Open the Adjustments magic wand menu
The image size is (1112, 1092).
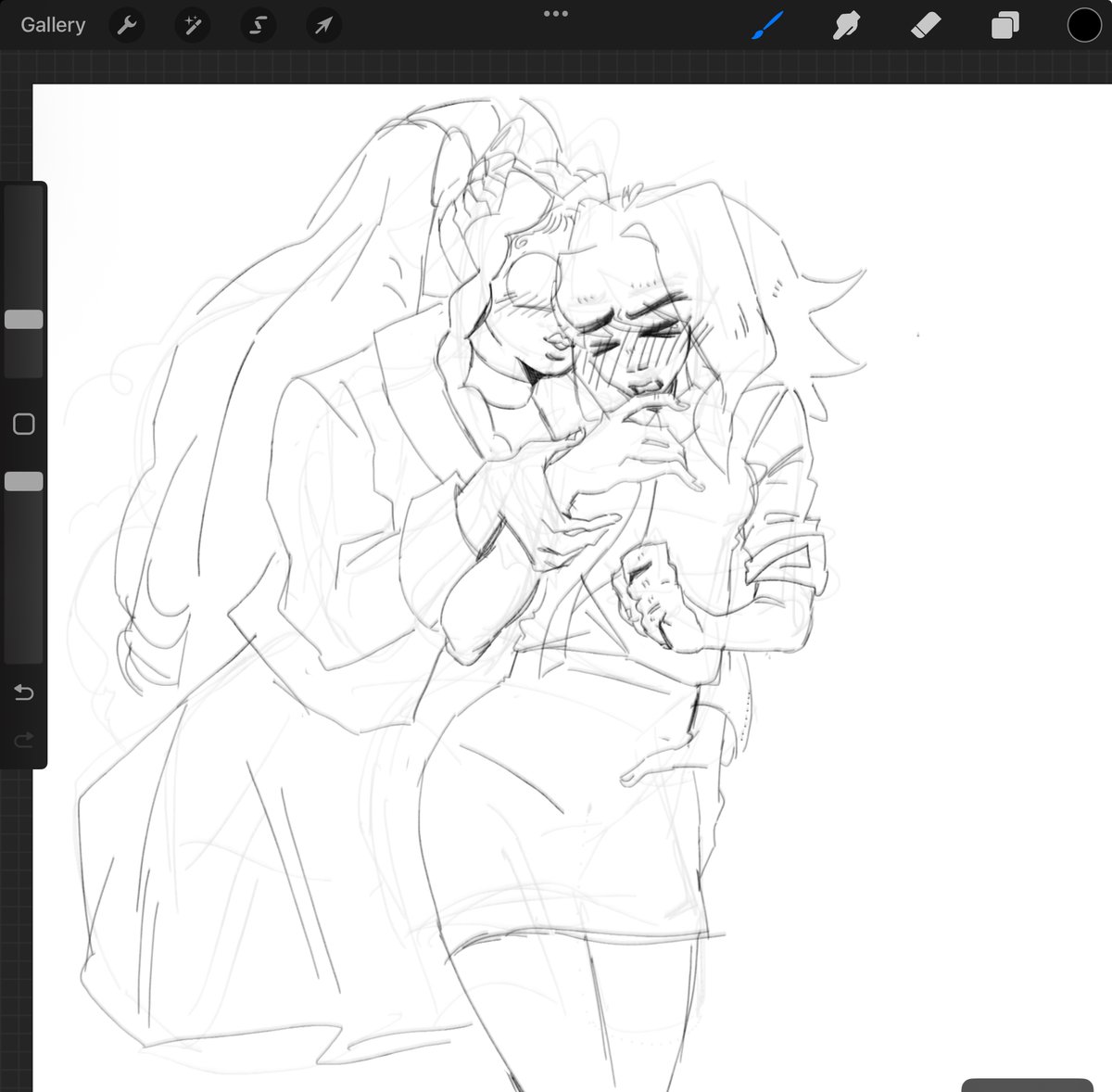pyautogui.click(x=193, y=25)
